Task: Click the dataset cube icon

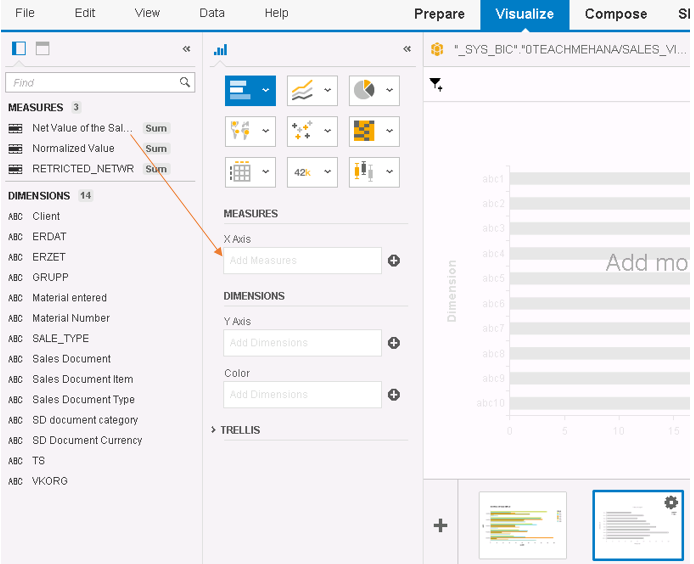Action: pos(437,49)
